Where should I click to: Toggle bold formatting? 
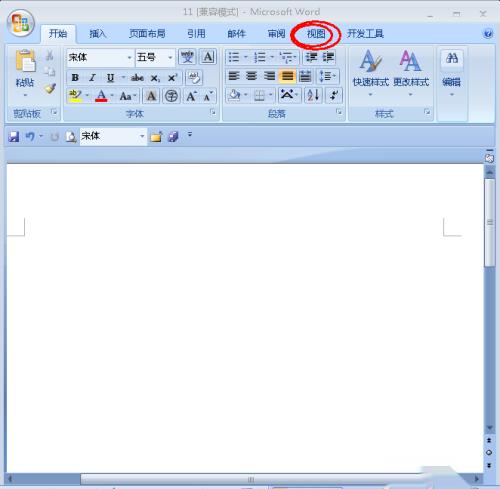click(x=75, y=78)
